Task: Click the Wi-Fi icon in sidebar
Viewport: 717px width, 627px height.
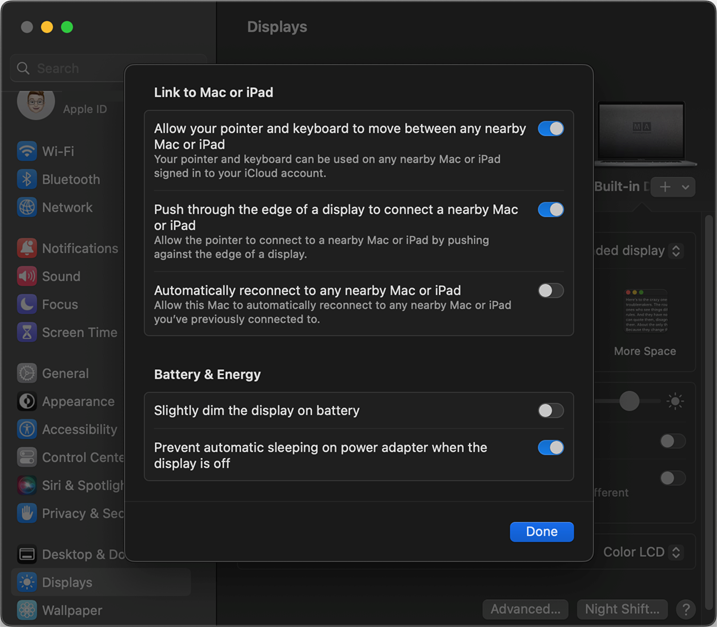Action: (27, 151)
